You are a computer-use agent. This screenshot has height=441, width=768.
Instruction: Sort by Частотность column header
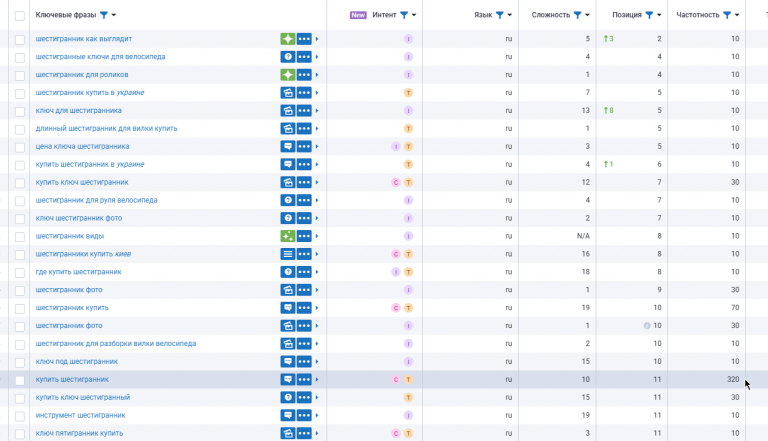coord(697,15)
